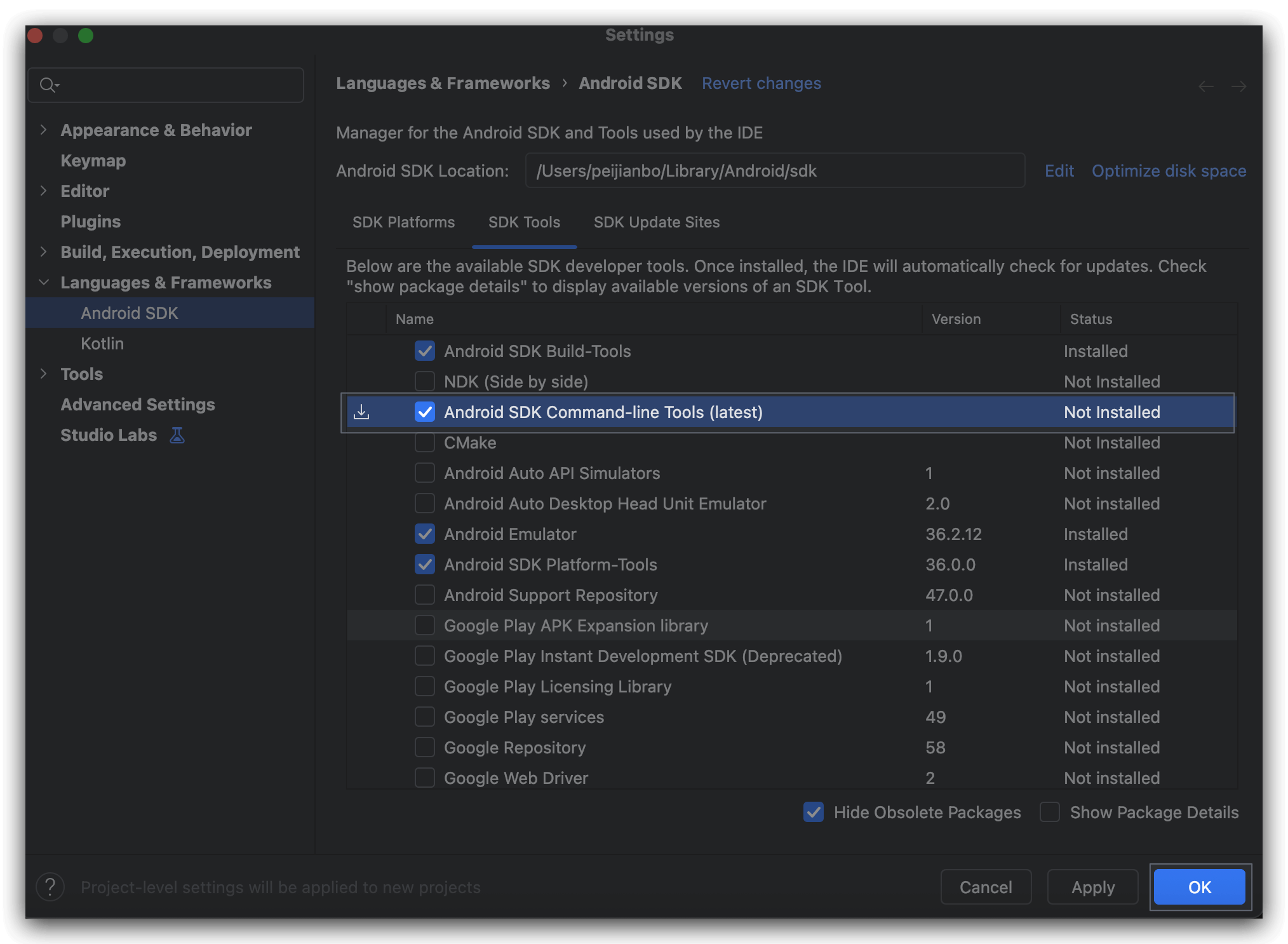Click the download icon beside Command-line Tools

coord(361,412)
